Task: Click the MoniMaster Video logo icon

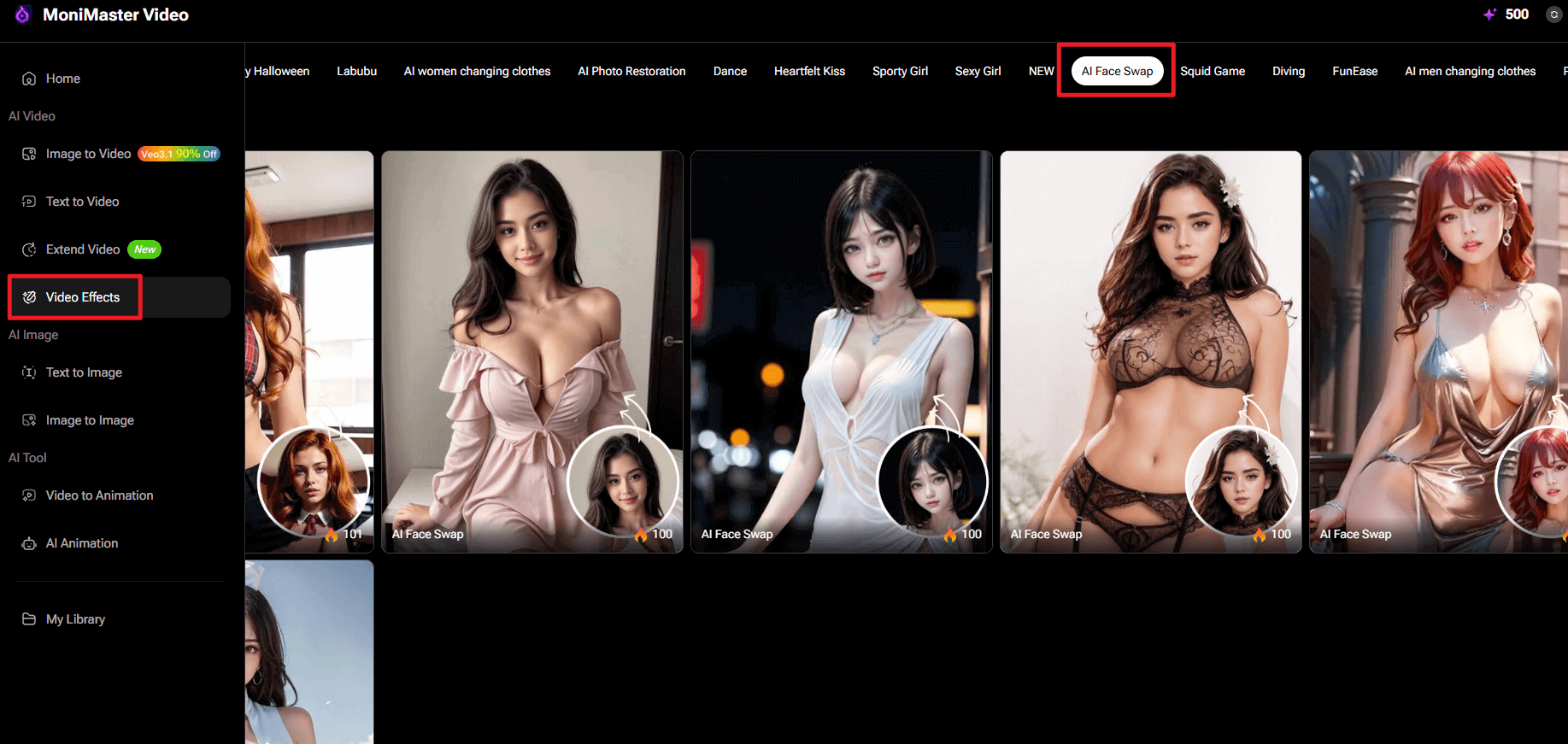Action: [x=22, y=15]
